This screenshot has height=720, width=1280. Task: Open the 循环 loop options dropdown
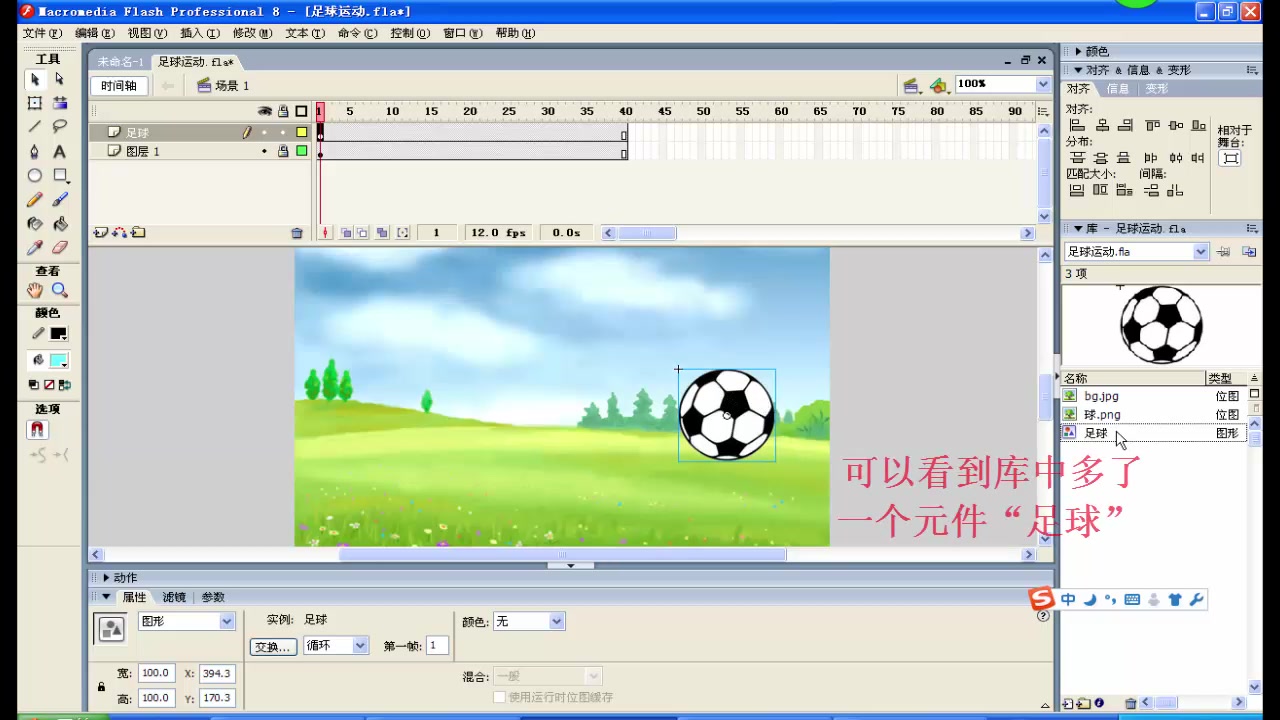[335, 645]
